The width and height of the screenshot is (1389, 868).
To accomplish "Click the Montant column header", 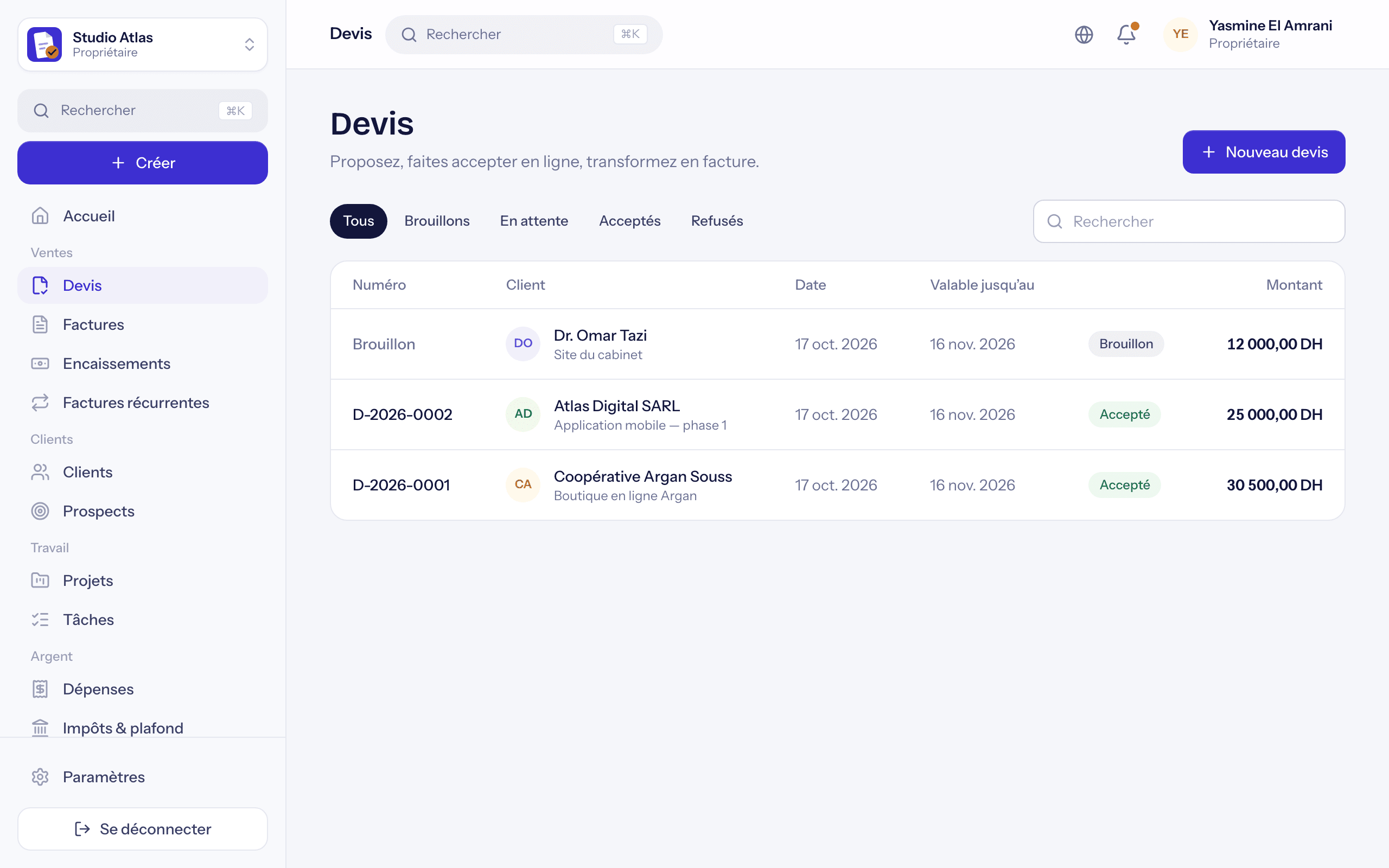I will 1294,285.
